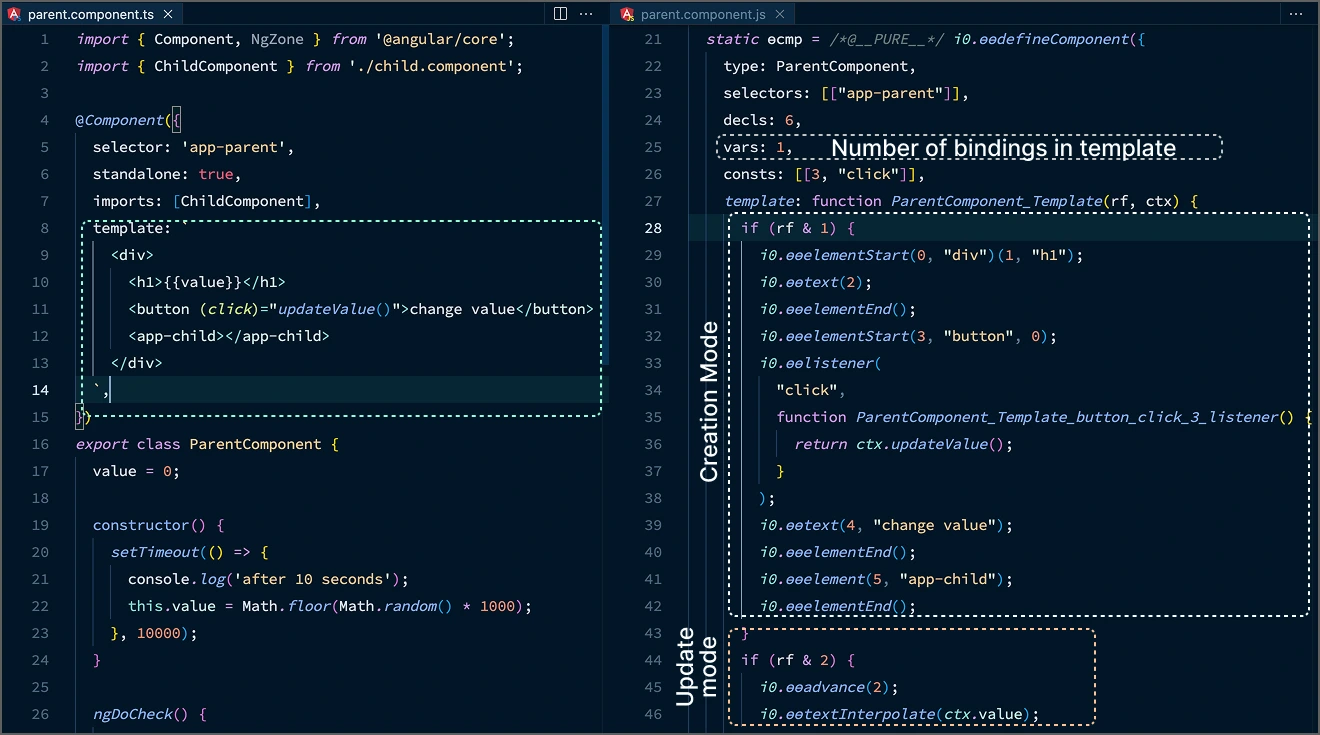Click the Angular icon on parent.component.js tab
Image resolution: width=1320 pixels, height=735 pixels.
pos(627,14)
